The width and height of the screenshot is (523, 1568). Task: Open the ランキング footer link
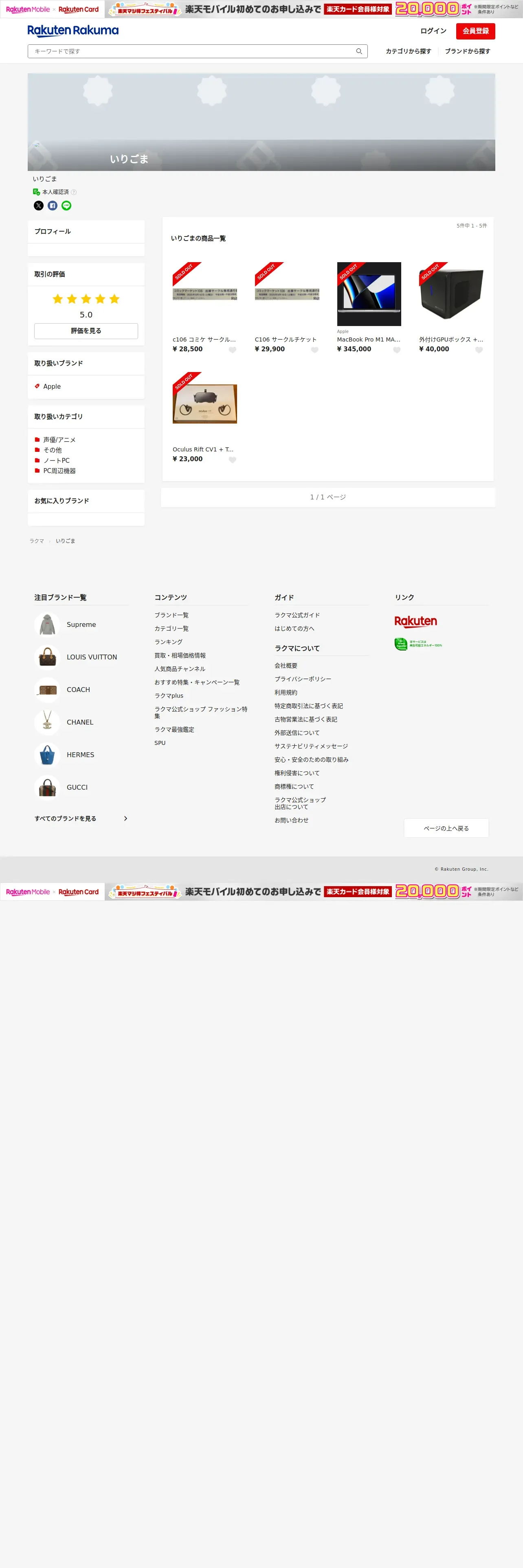(x=168, y=642)
